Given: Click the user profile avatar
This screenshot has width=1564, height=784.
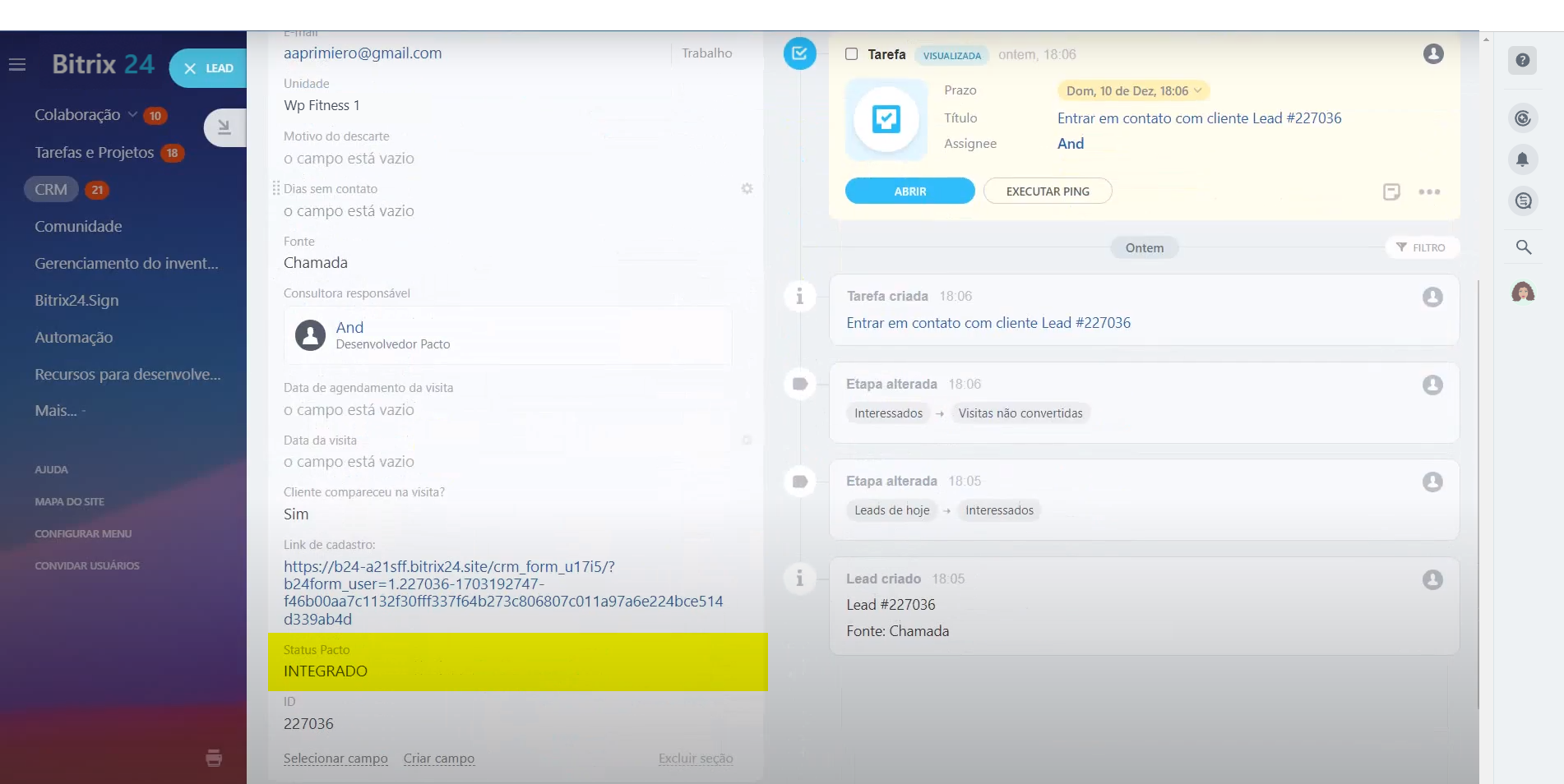Looking at the screenshot, I should (1522, 292).
